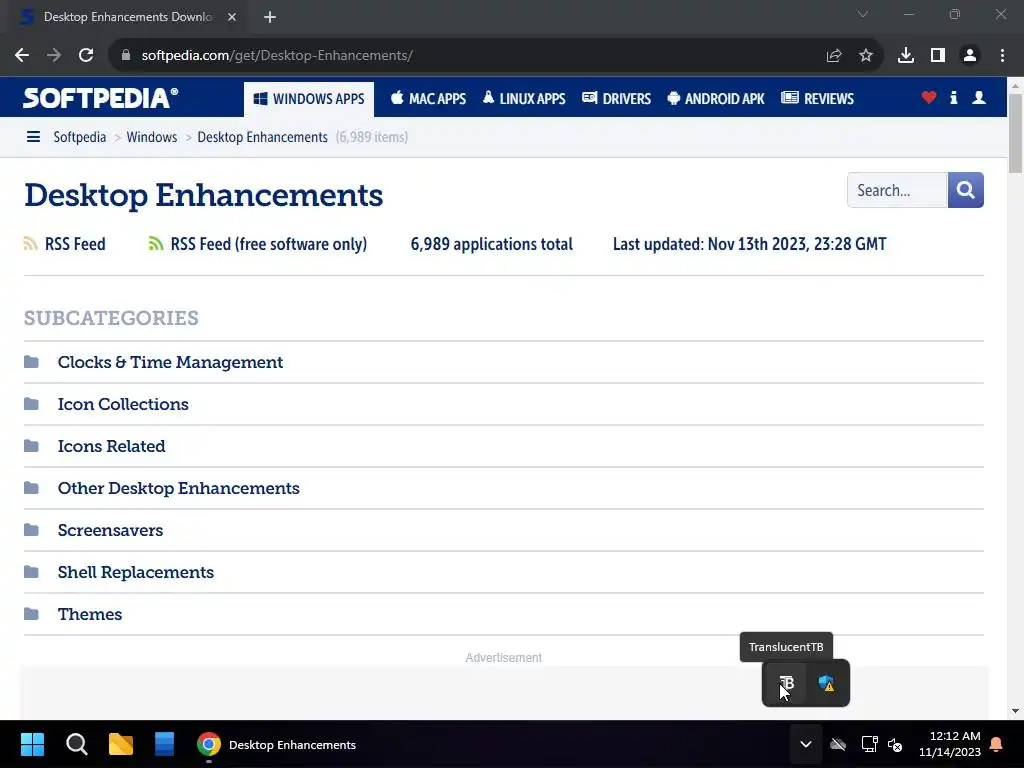Open the Themes subcategory

pyautogui.click(x=89, y=614)
